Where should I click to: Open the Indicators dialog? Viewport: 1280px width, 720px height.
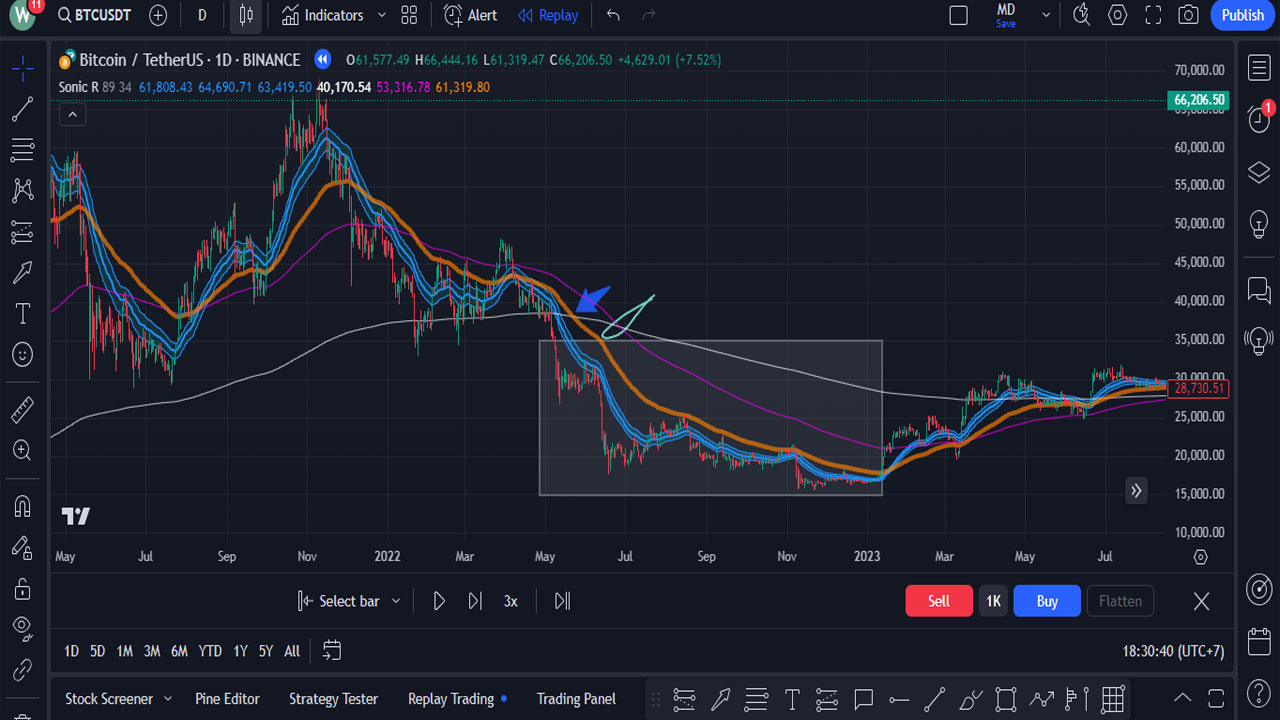point(322,15)
